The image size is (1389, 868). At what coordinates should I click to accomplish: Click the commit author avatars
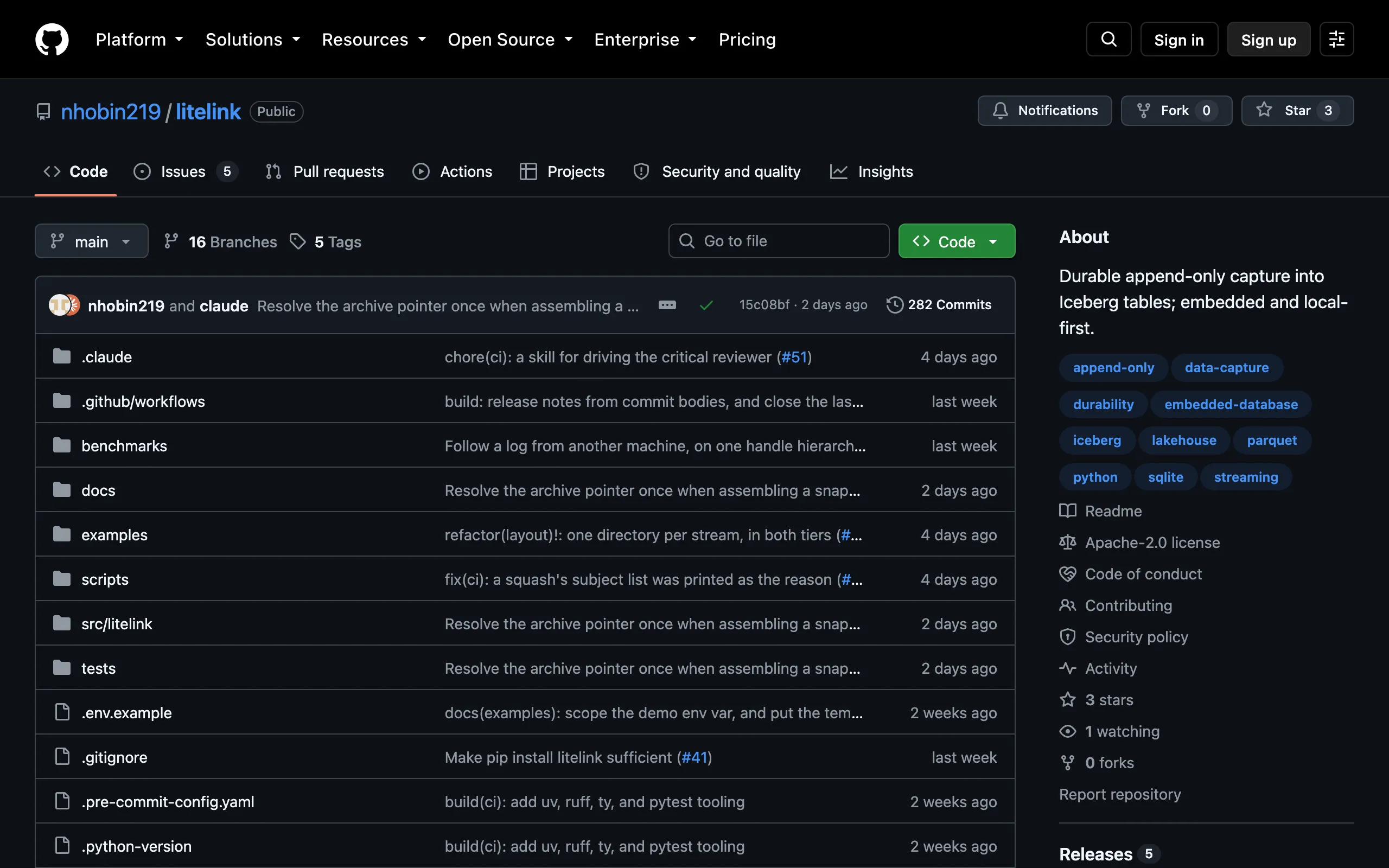[63, 305]
